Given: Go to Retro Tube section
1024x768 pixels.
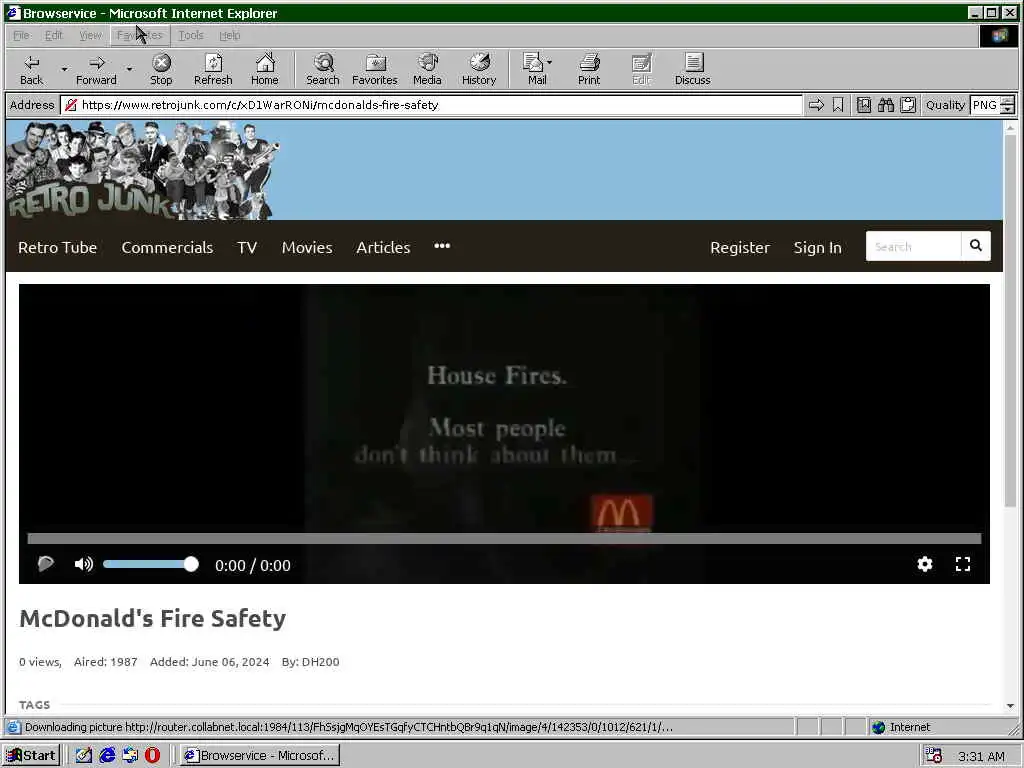Looking at the screenshot, I should [x=57, y=248].
